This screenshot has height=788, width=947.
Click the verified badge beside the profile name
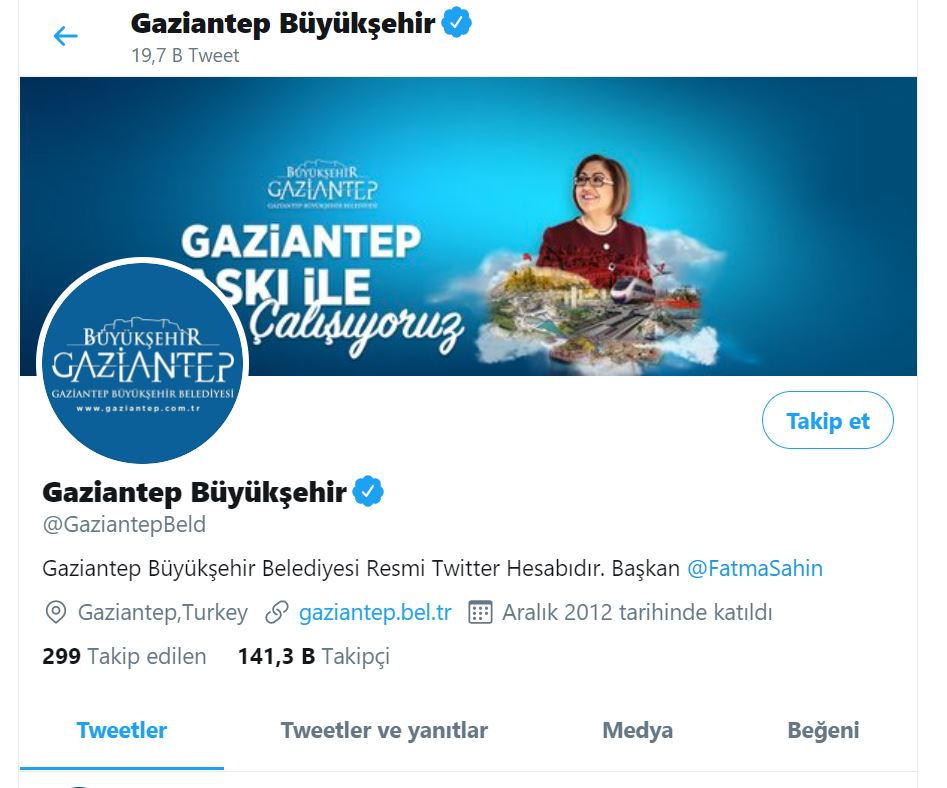368,492
